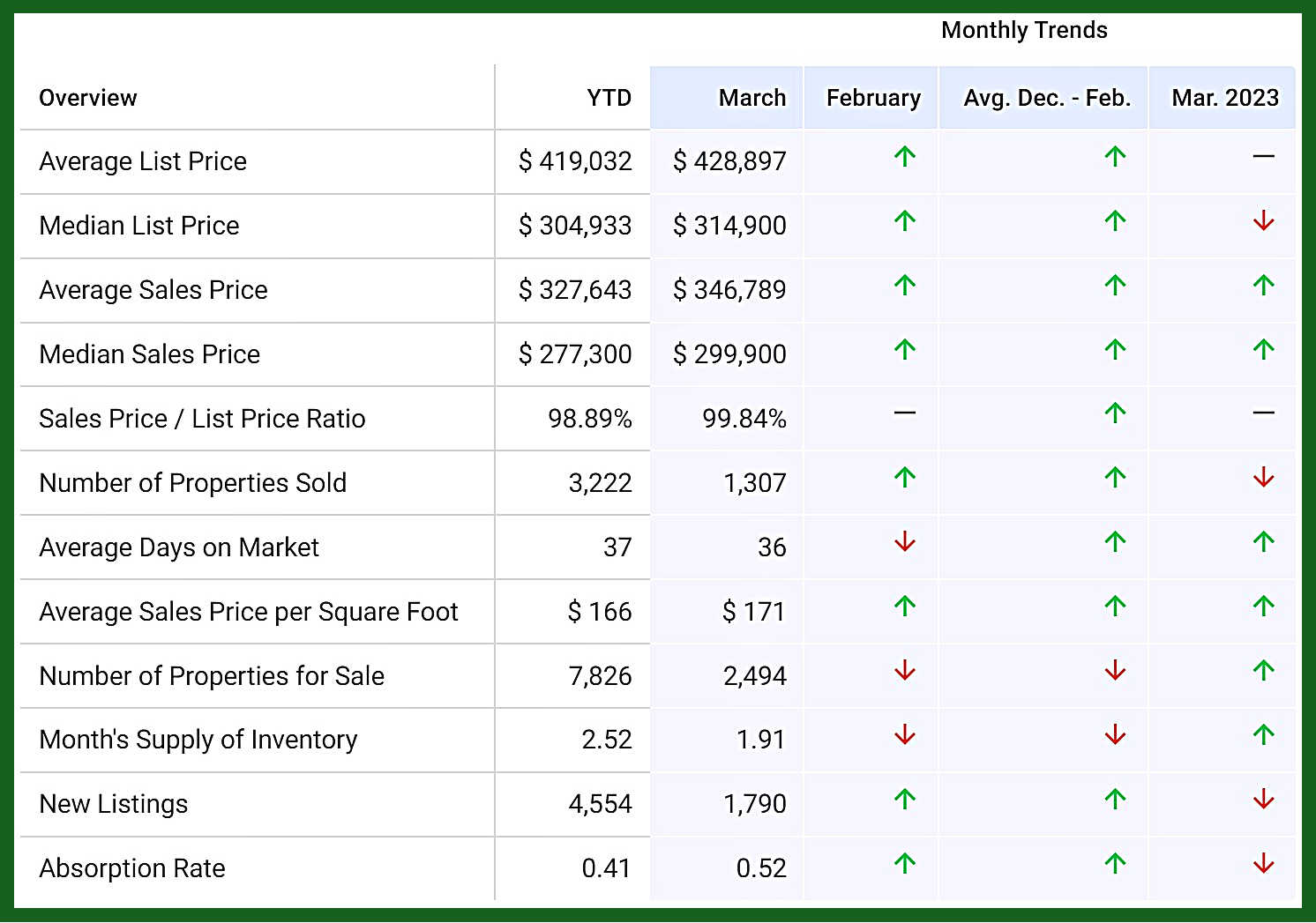Click the green up arrow for Absorption Rate under February
The image size is (1316, 923).
point(904,863)
